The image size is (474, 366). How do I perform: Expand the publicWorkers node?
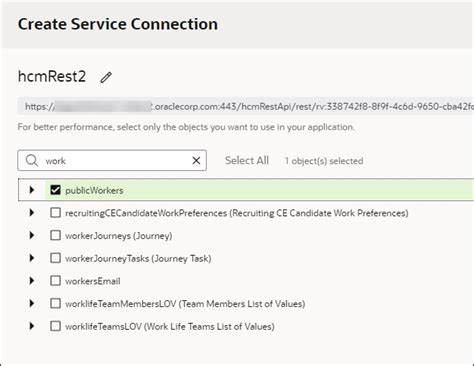(x=32, y=190)
